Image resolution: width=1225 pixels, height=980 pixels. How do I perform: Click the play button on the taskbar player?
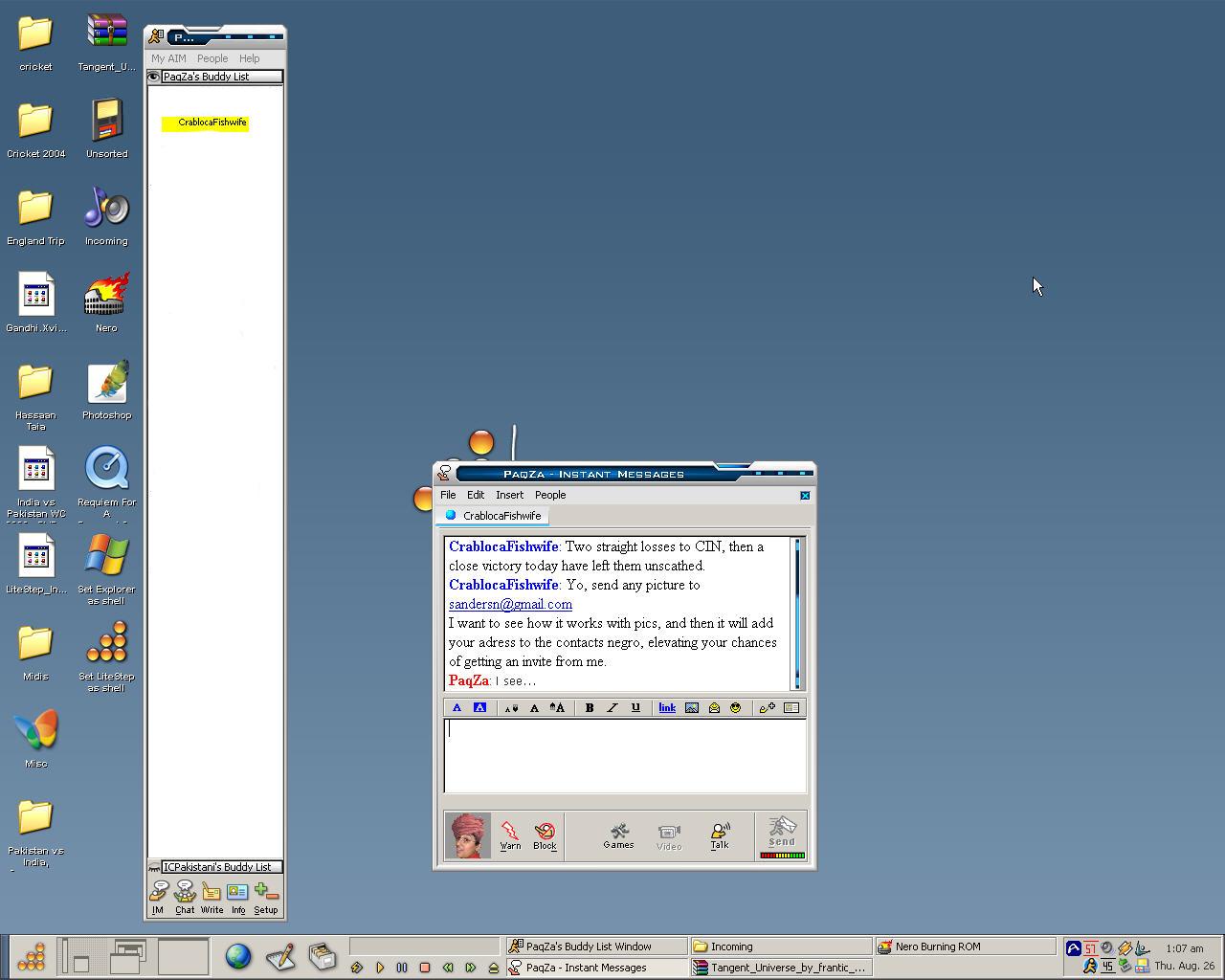(x=380, y=968)
